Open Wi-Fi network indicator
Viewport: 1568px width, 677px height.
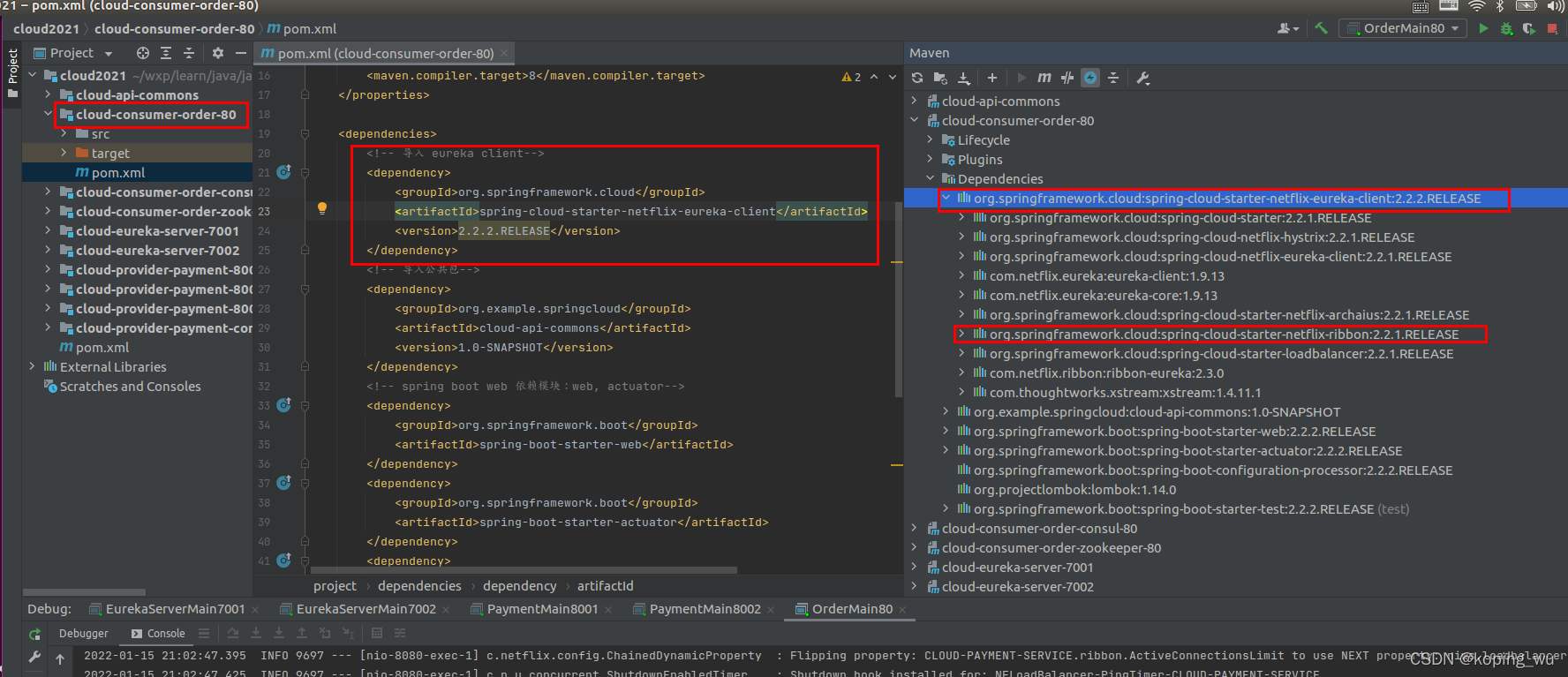[x=1476, y=6]
